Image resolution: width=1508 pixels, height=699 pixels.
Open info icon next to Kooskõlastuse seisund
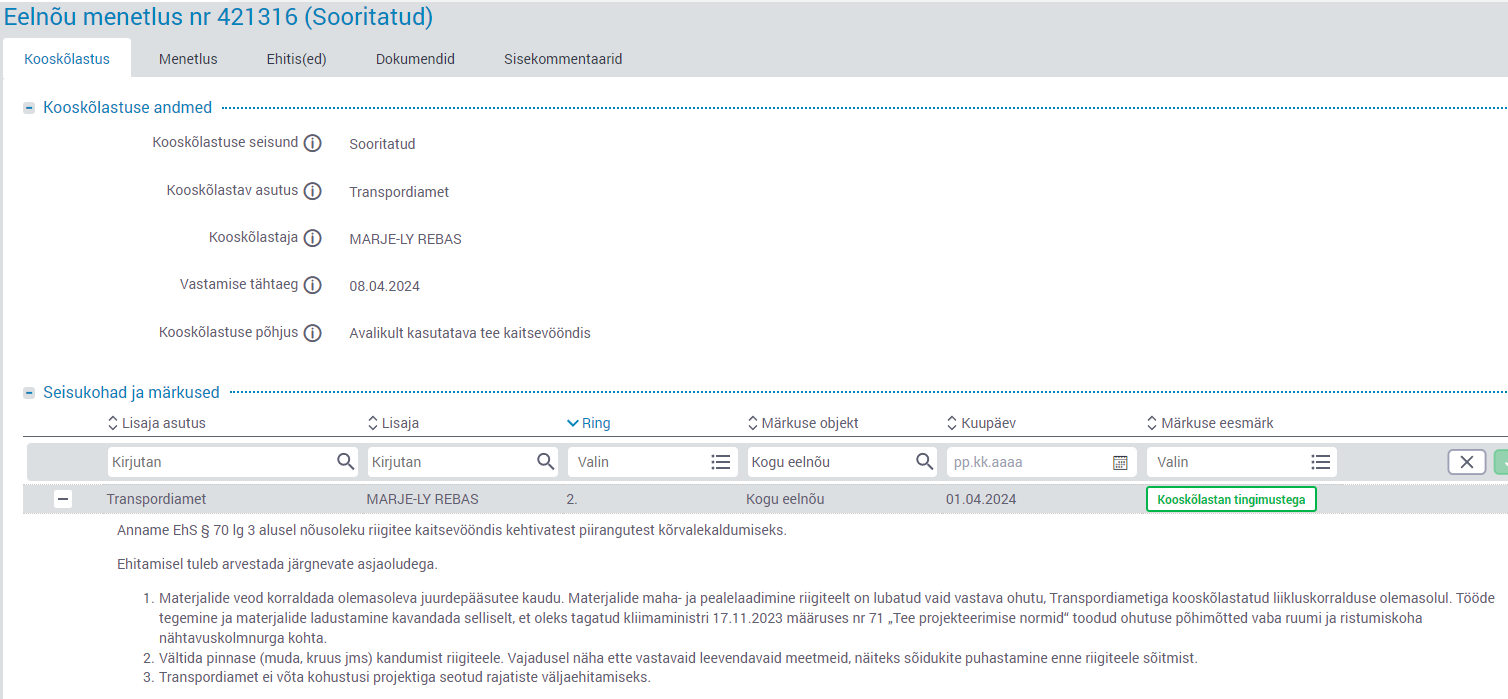click(x=313, y=143)
